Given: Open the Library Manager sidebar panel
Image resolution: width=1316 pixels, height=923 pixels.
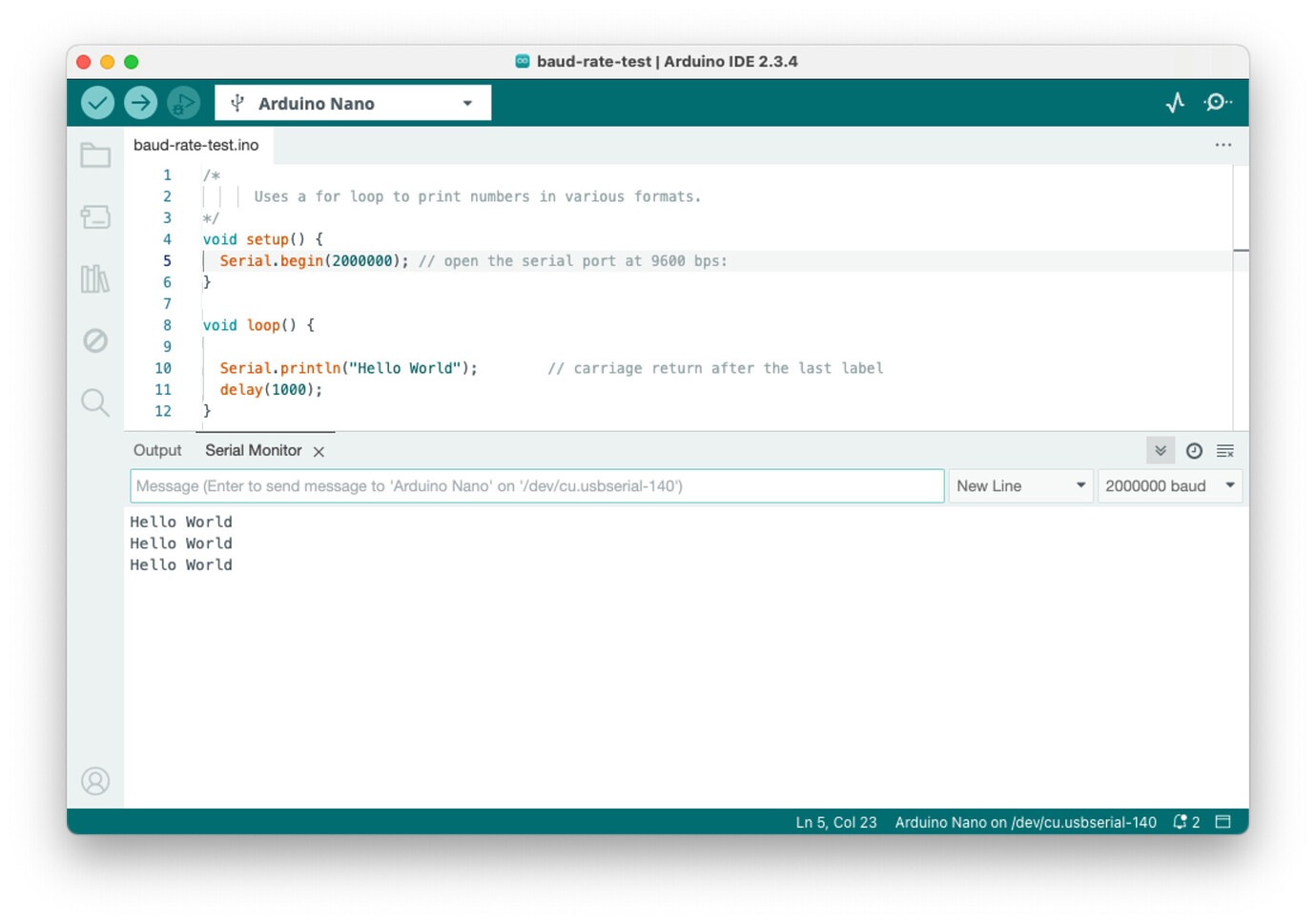Looking at the screenshot, I should pyautogui.click(x=95, y=278).
